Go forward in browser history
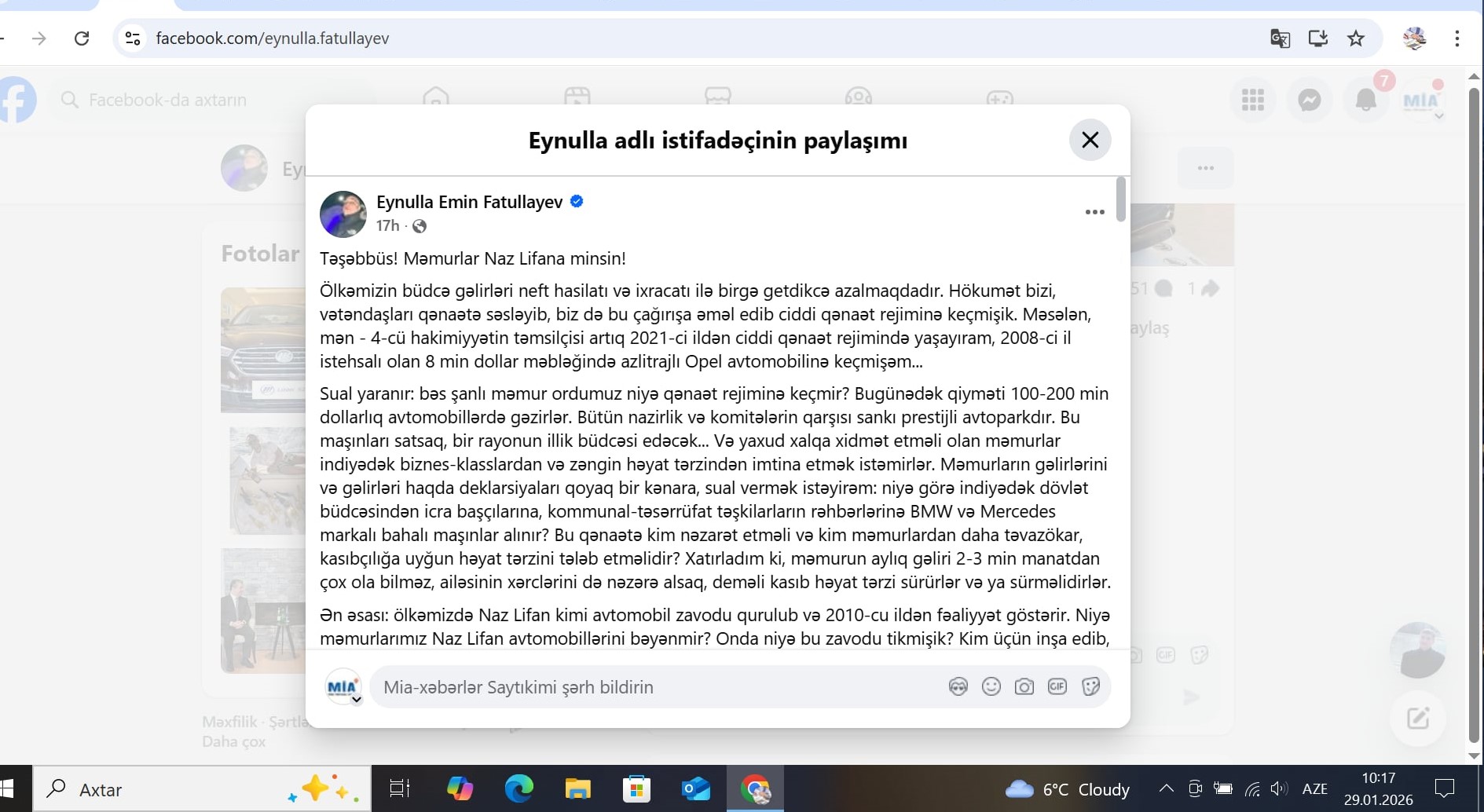The image size is (1484, 812). (38, 38)
